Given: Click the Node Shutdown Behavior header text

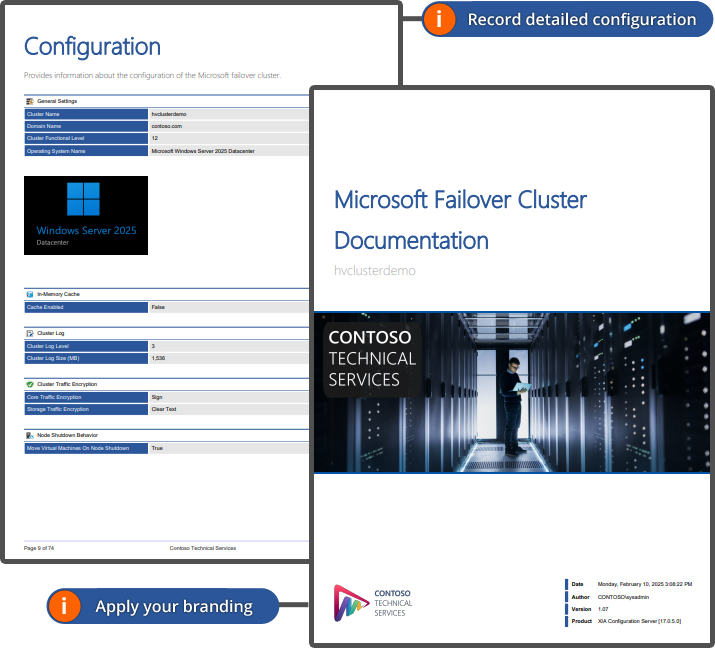Looking at the screenshot, I should click(x=67, y=435).
